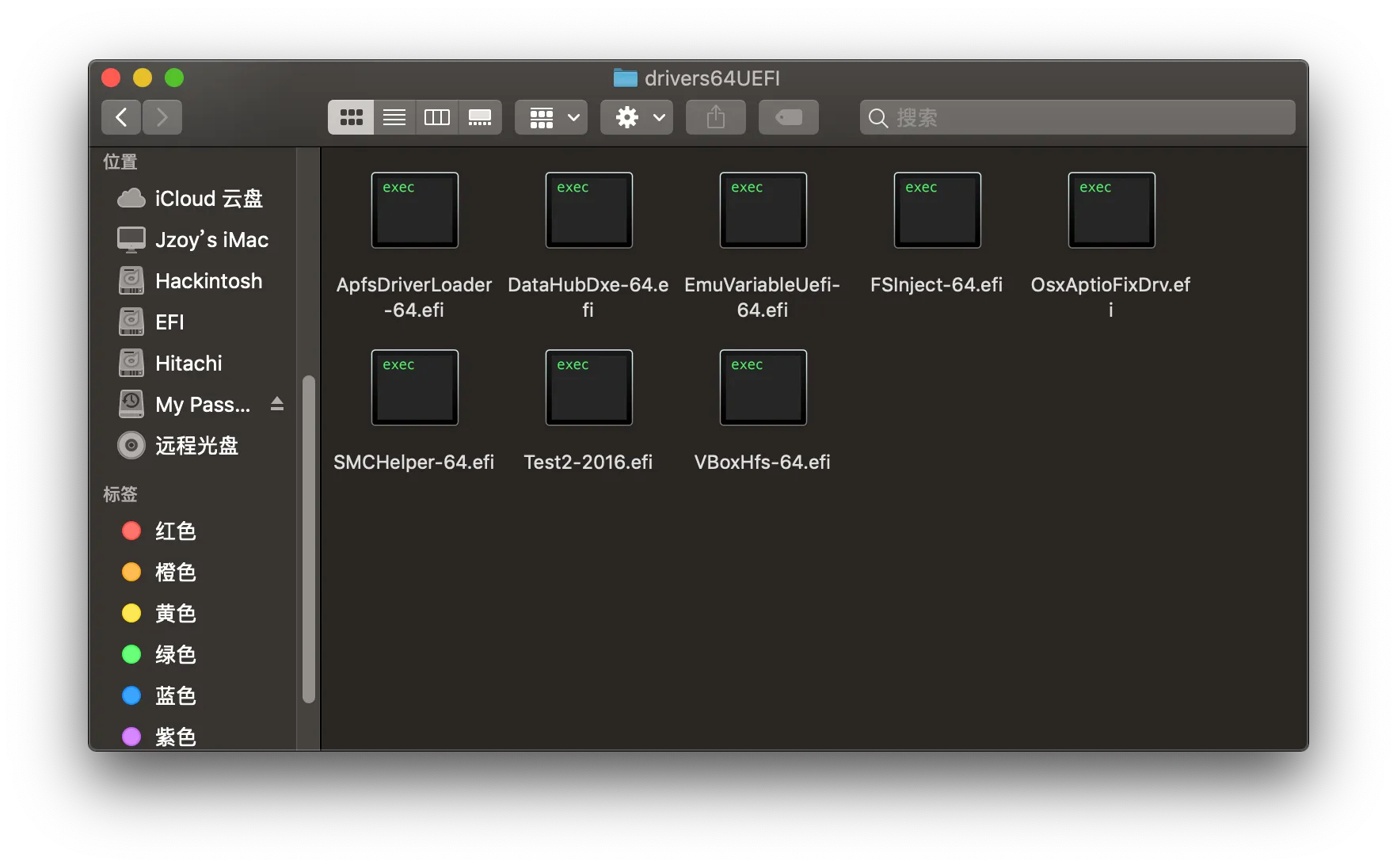This screenshot has width=1397, height=868.
Task: Switch to column view mode
Action: point(437,117)
